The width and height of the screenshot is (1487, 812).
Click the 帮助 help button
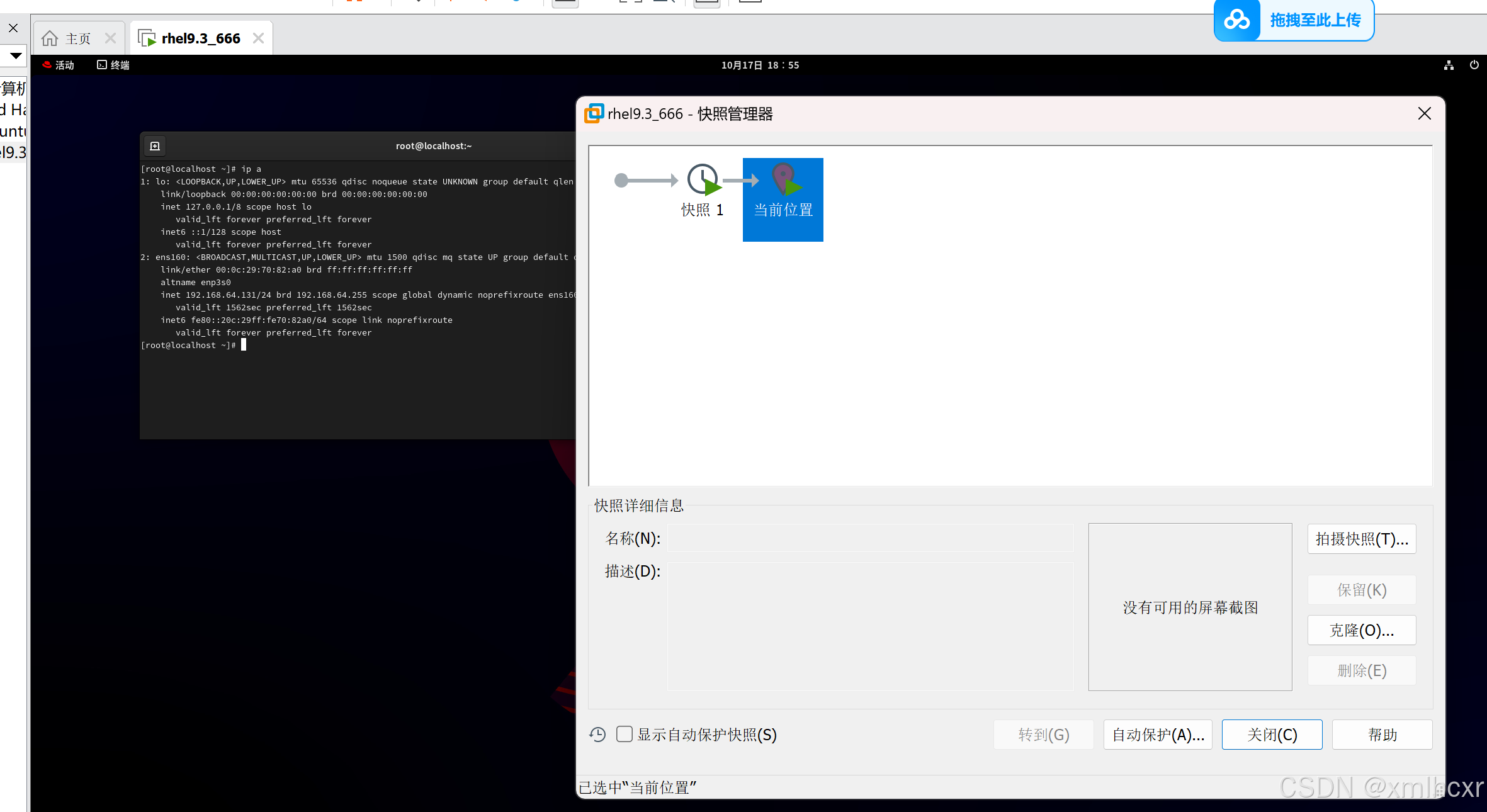coord(1382,735)
